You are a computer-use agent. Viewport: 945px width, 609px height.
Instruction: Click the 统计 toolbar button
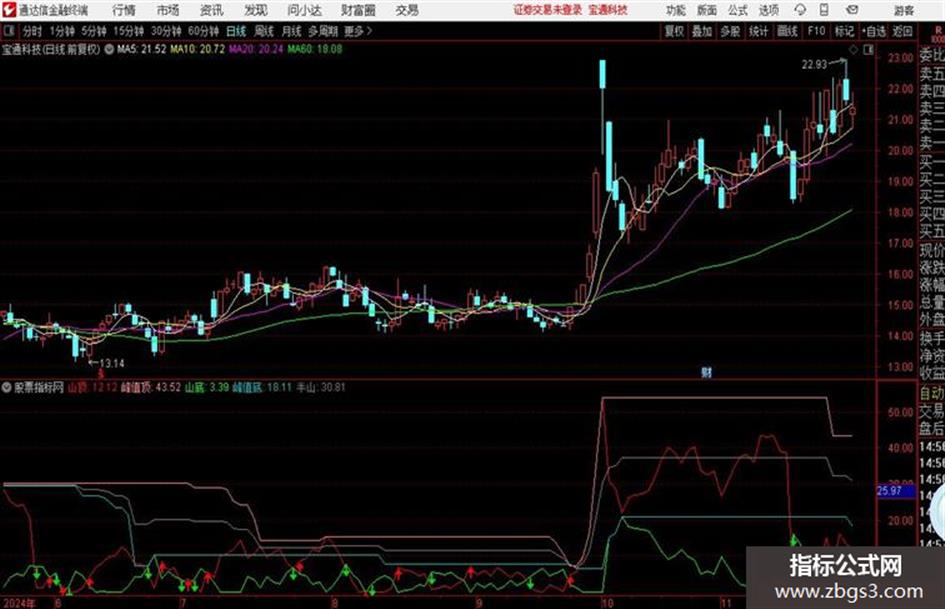tap(759, 31)
